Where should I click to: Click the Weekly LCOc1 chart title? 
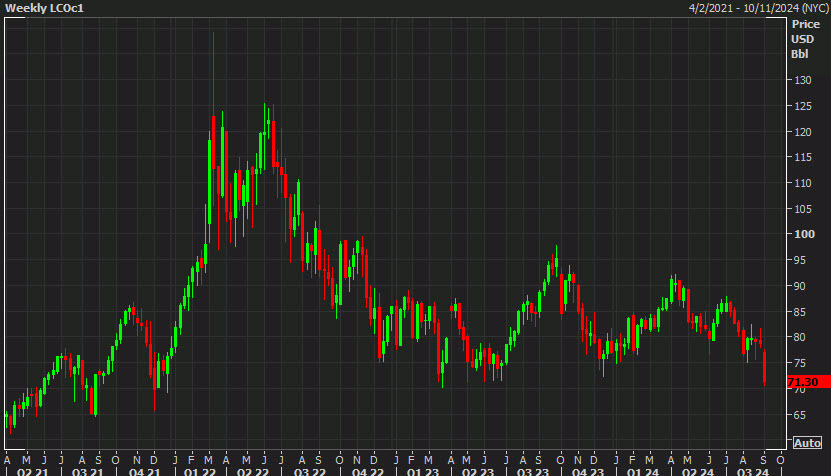click(44, 8)
